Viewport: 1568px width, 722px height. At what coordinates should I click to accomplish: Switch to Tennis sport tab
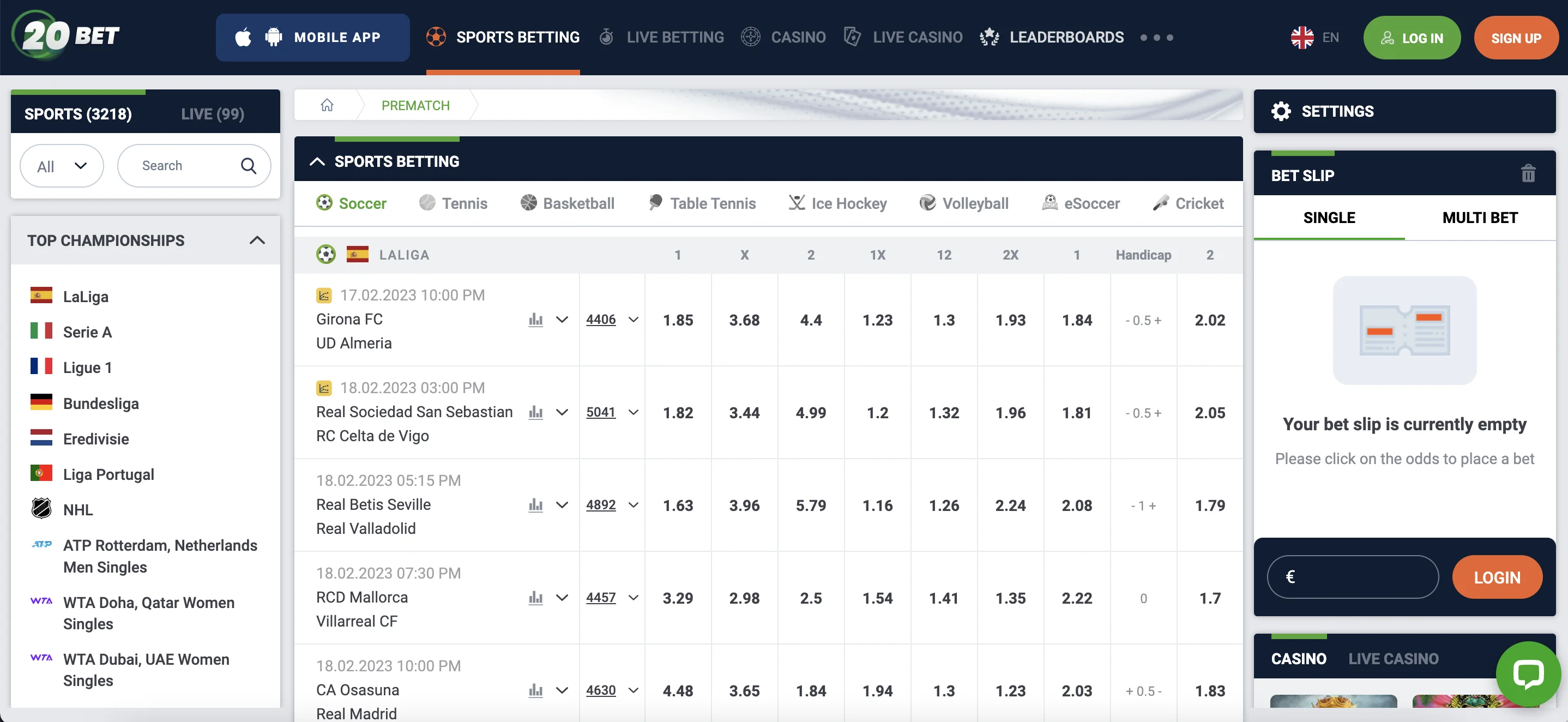tap(453, 203)
